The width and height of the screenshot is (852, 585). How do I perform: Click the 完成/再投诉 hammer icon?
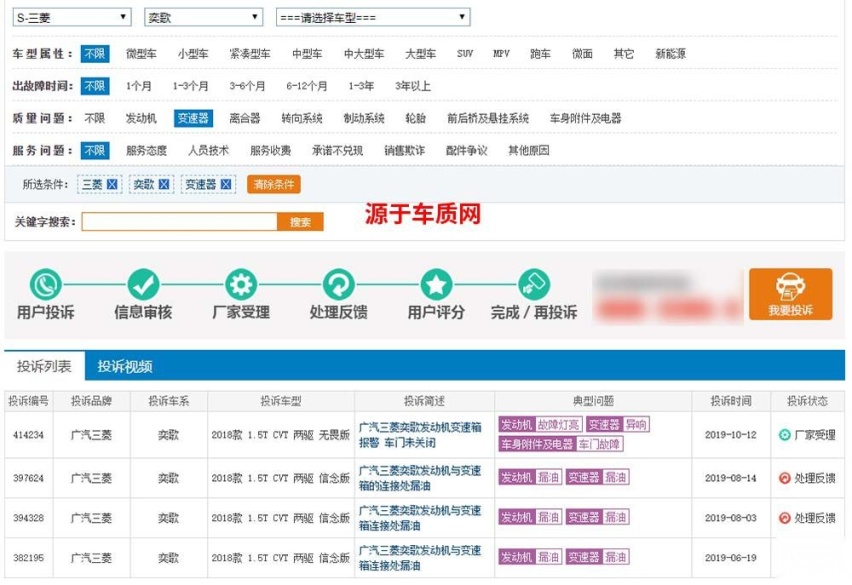pyautogui.click(x=534, y=284)
